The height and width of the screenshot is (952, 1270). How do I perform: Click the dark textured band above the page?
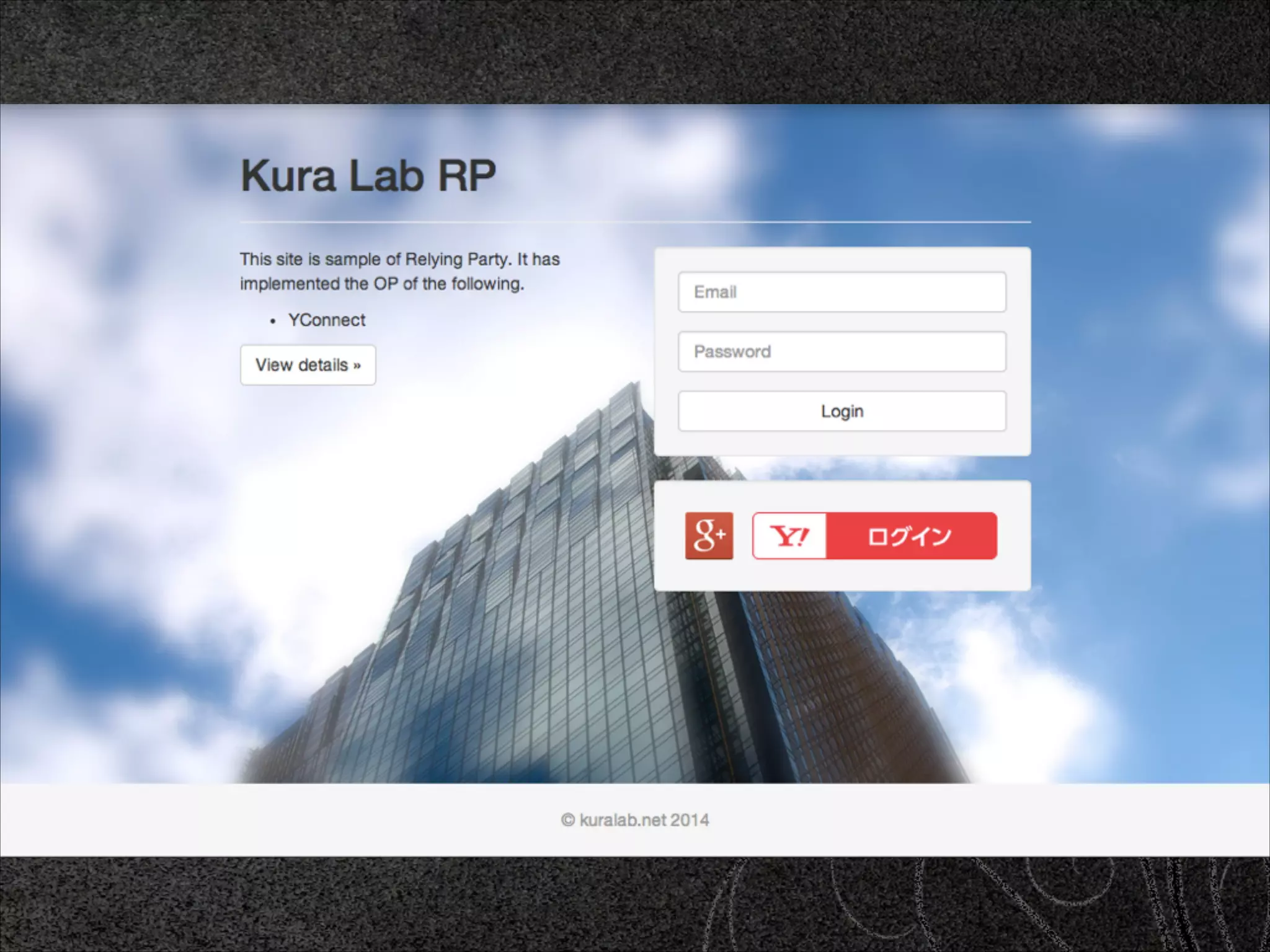[635, 51]
